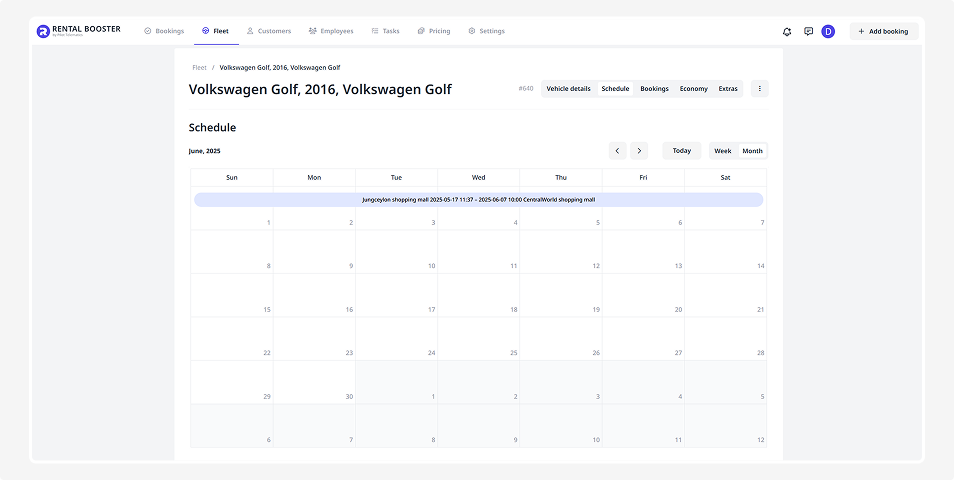
Task: Open Customers in the top navigation
Action: 268,31
